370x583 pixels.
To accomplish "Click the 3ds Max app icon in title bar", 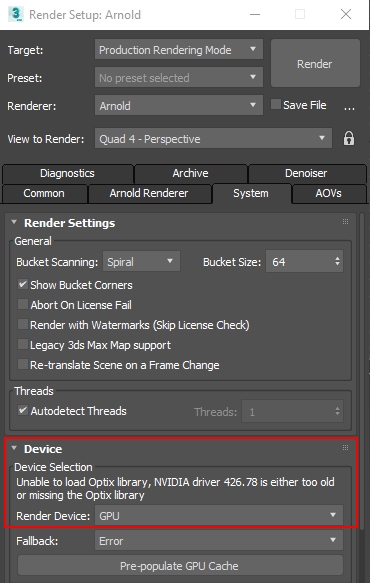I will 16,14.
